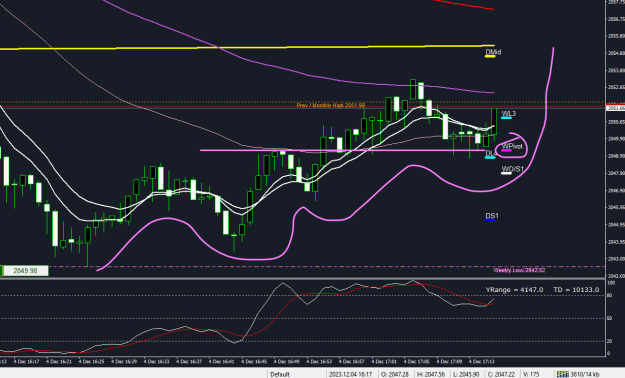The width and height of the screenshot is (625, 378).
Task: Click the C: 2047.22 status value
Action: [501, 374]
